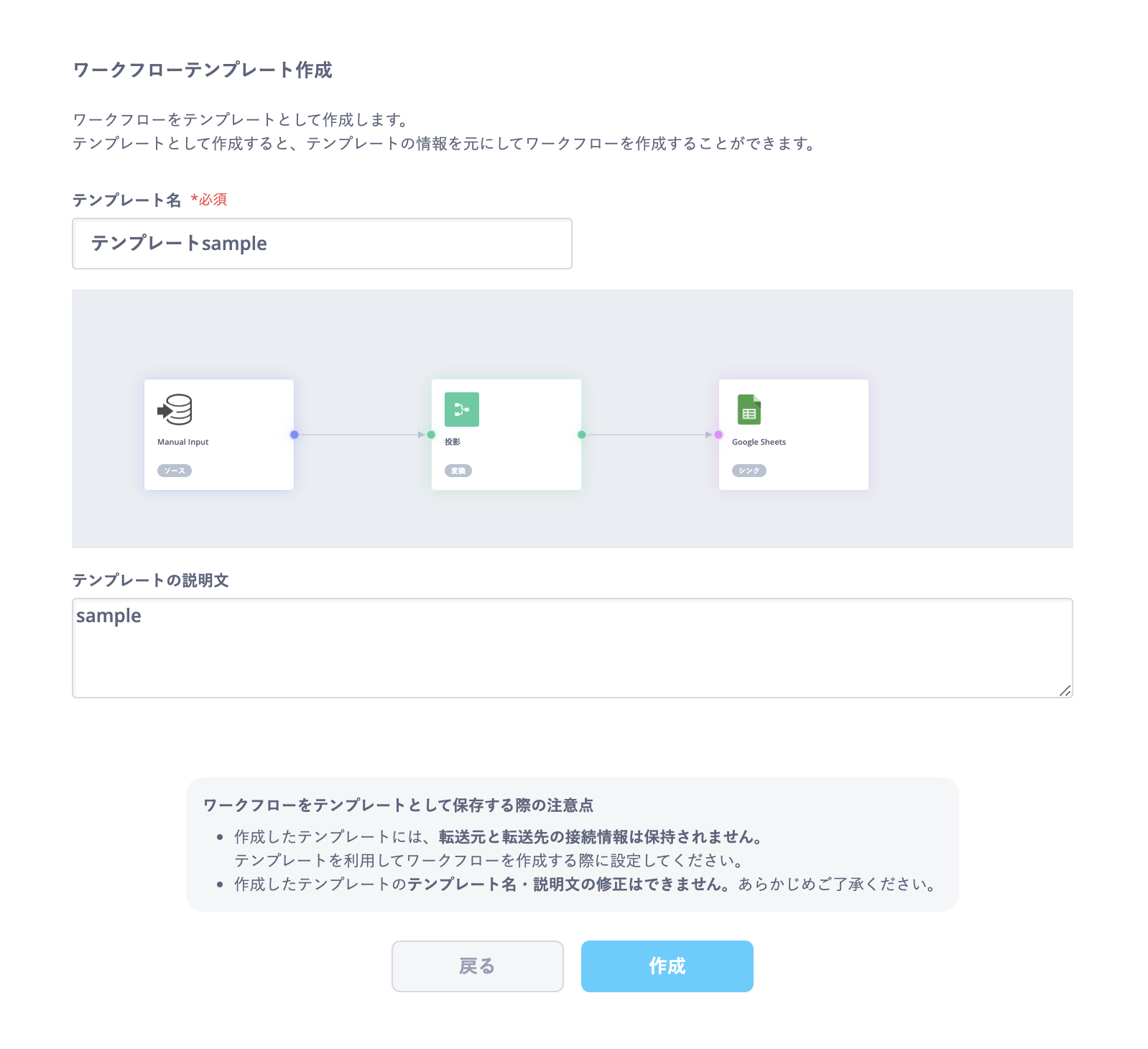Click the connector between 投影 and Google Sheets
Image resolution: width=1148 pixels, height=1049 pixels.
pyautogui.click(x=647, y=434)
